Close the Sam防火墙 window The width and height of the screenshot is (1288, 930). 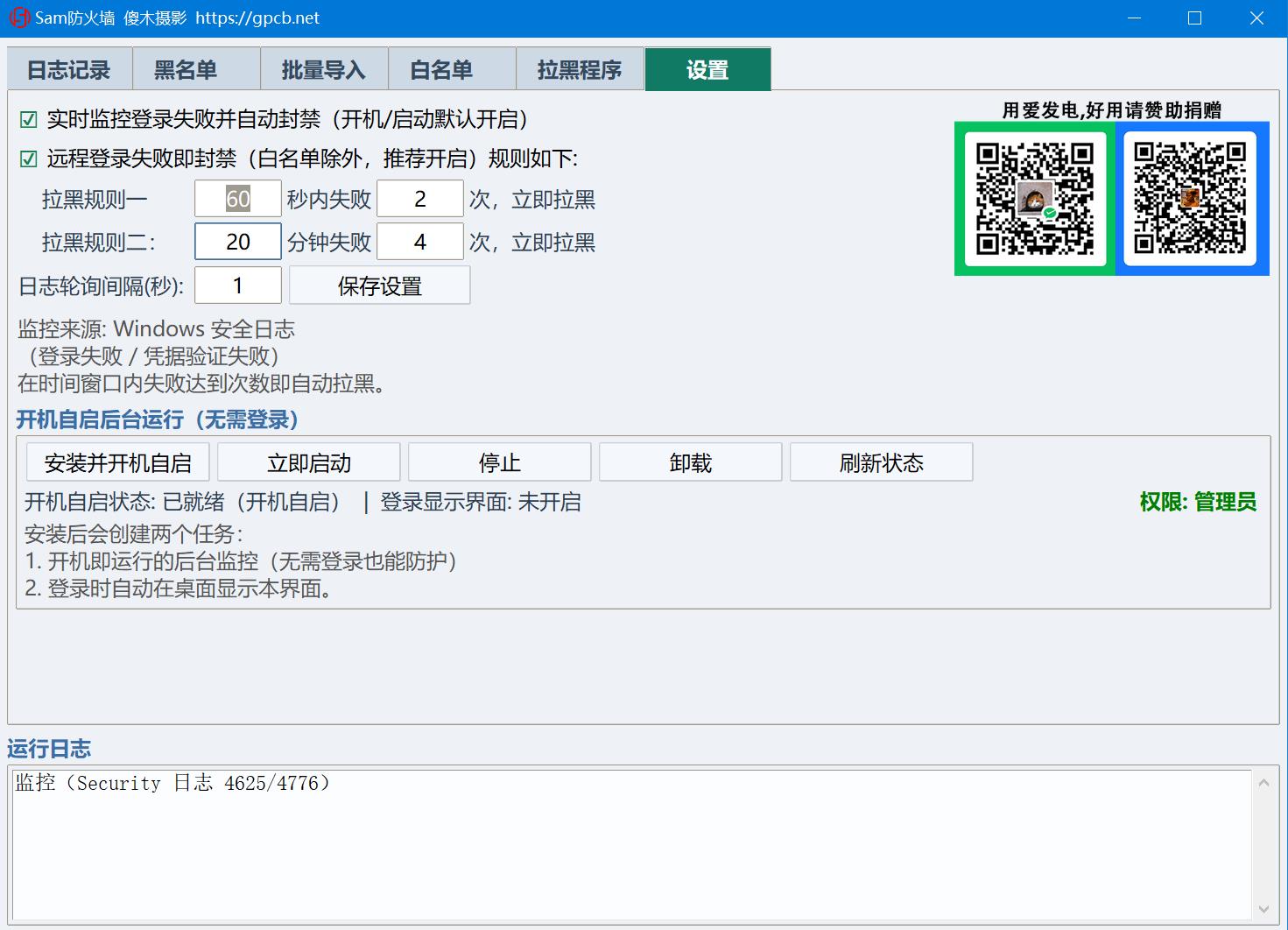tap(1256, 18)
